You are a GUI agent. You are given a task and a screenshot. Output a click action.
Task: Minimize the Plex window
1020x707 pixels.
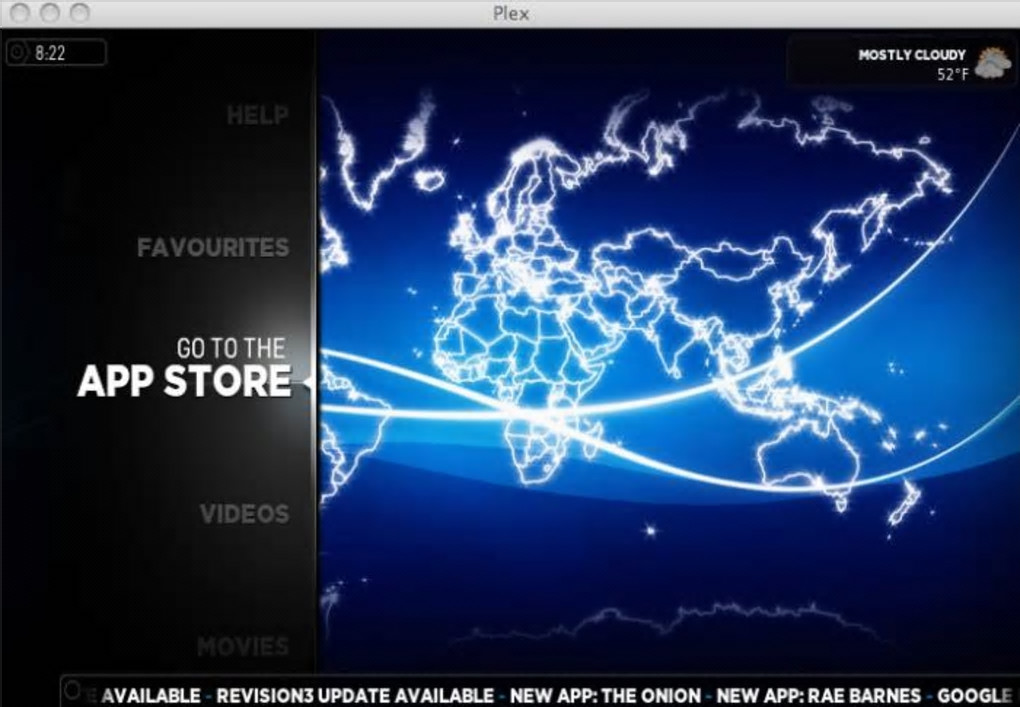(50, 12)
